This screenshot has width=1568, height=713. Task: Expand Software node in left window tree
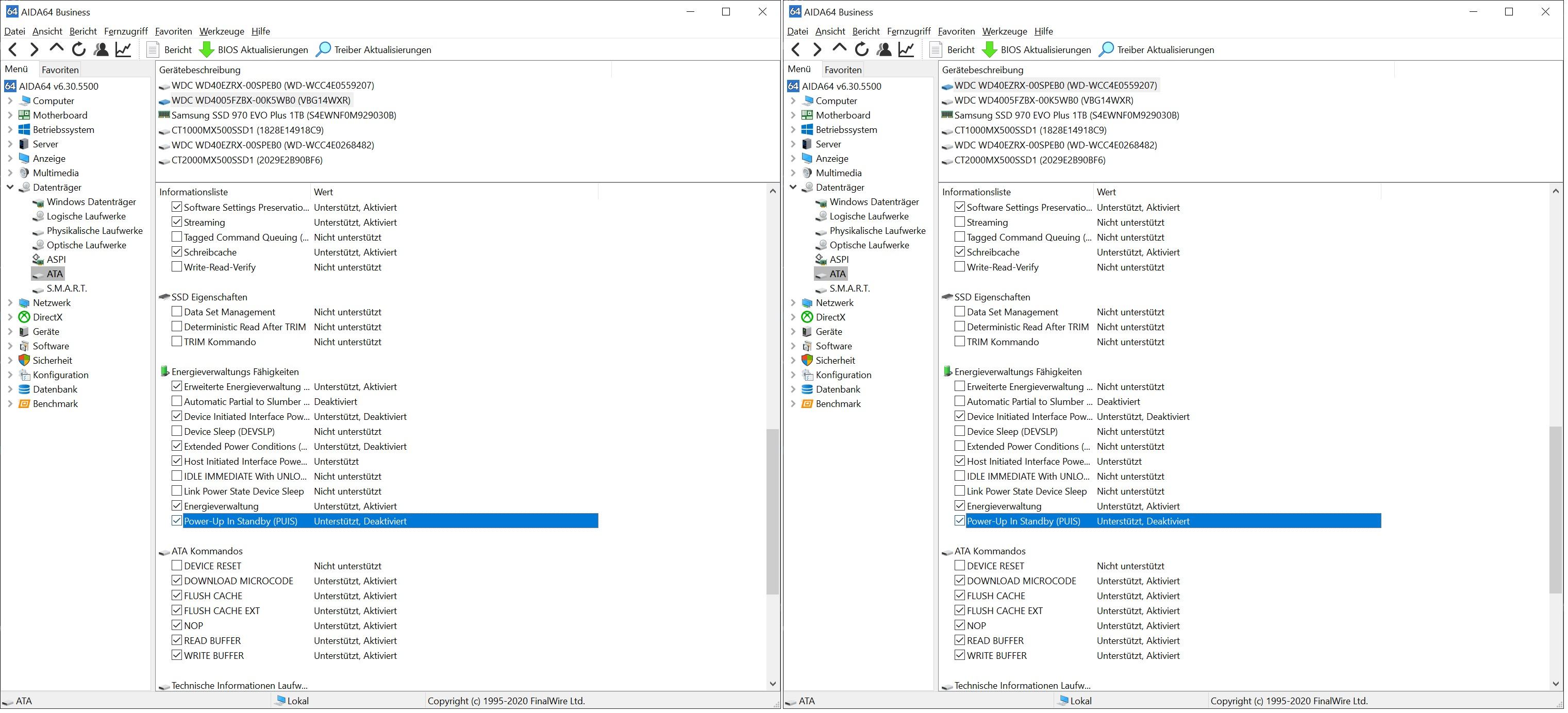point(10,347)
